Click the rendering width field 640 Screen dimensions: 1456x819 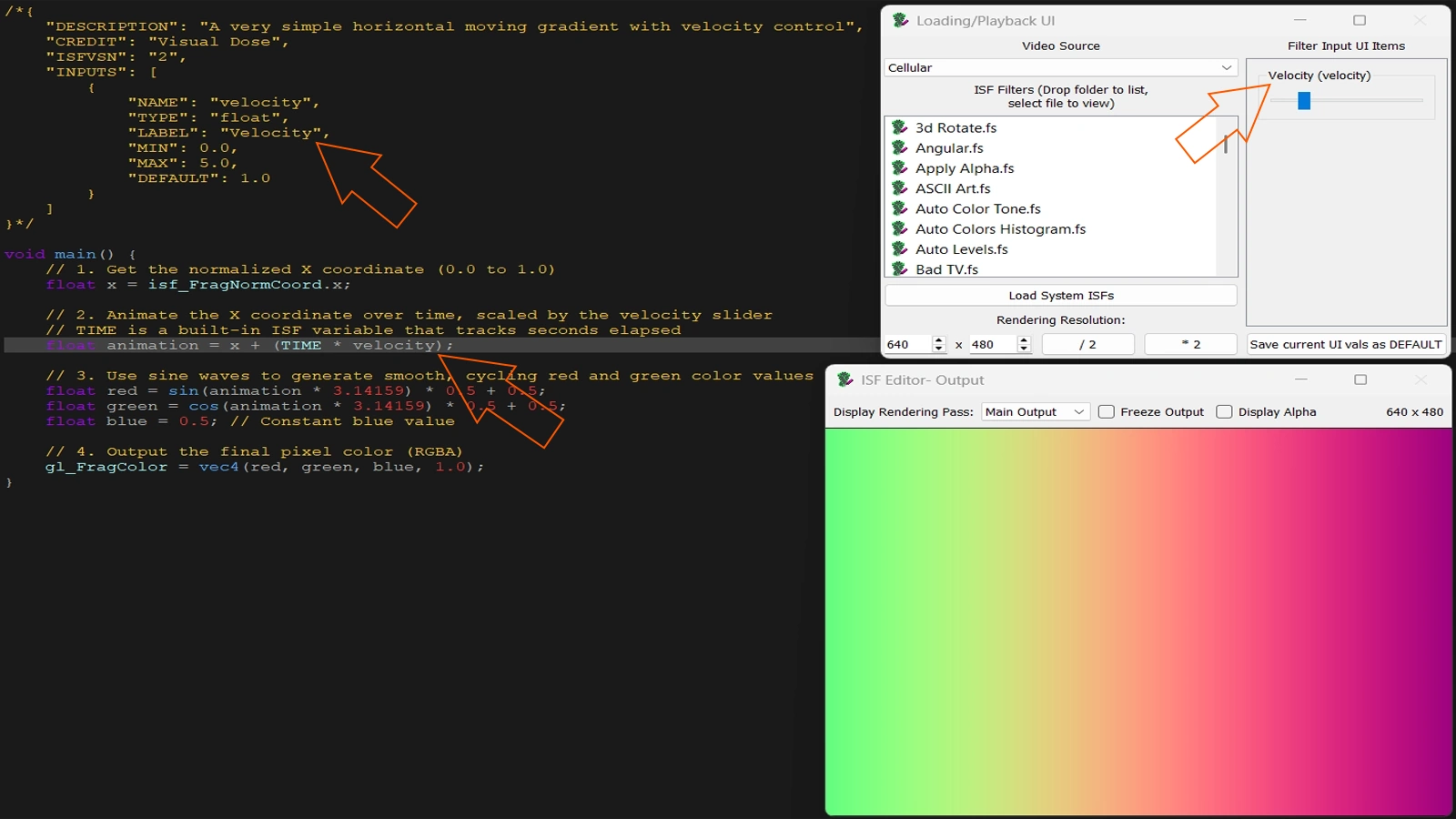(908, 344)
